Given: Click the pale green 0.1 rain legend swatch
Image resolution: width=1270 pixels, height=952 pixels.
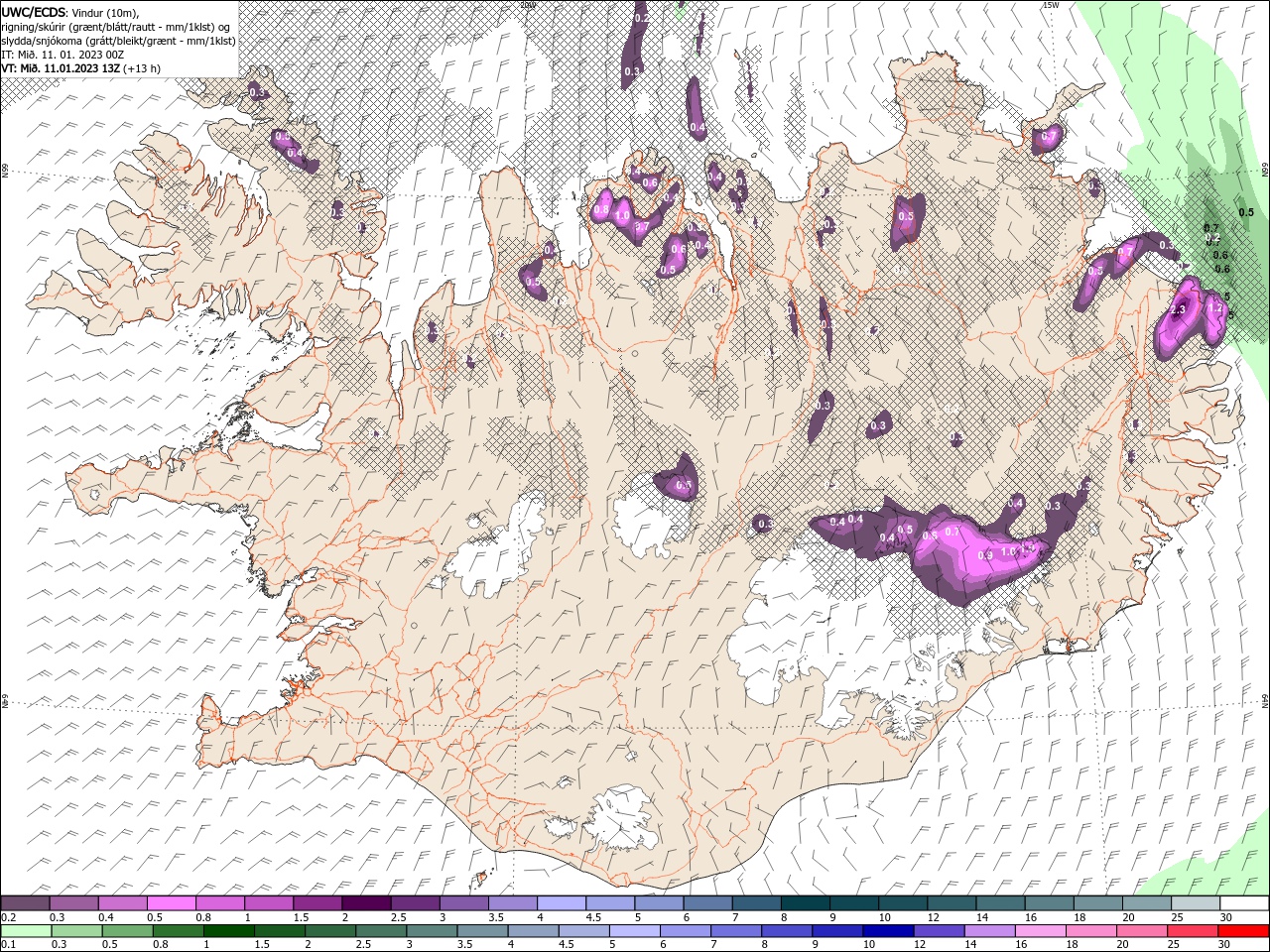Looking at the screenshot, I should [x=26, y=931].
